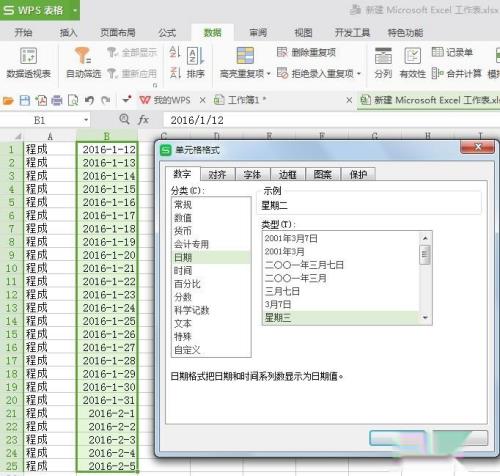This screenshot has height=476, width=500.
Task: Select 时间 in category list
Action: click(x=211, y=270)
